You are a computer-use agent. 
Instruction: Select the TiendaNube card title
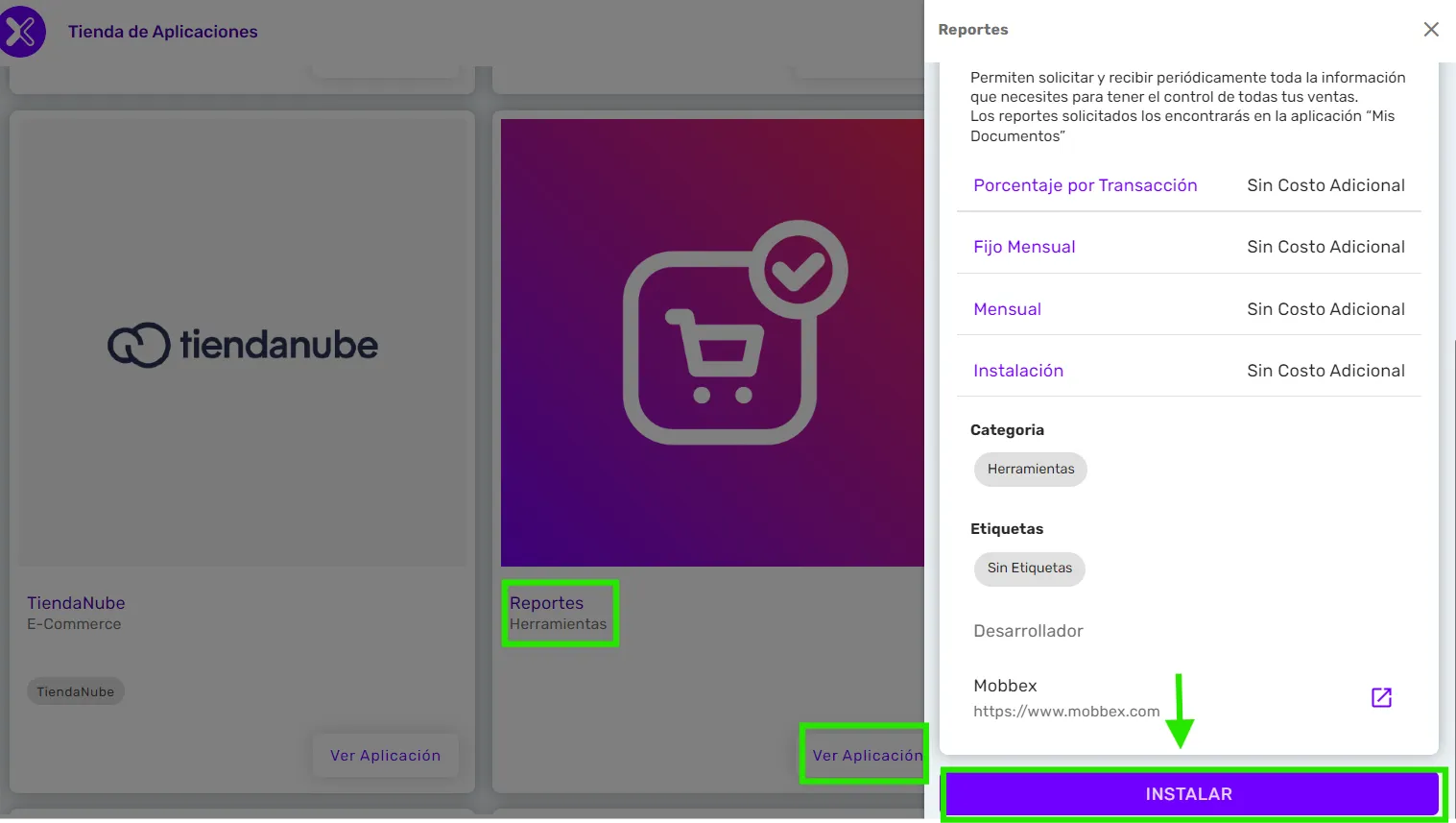click(x=76, y=603)
